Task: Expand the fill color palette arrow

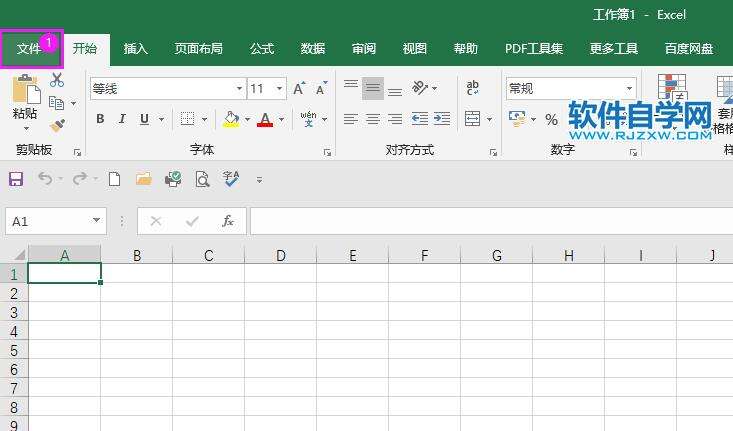Action: (x=247, y=119)
